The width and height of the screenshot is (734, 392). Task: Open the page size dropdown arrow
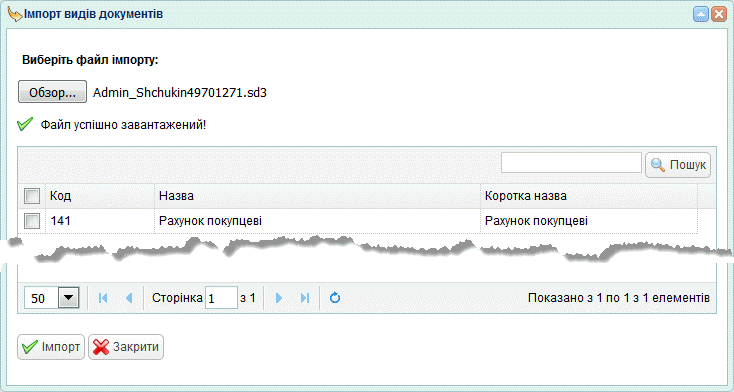click(x=69, y=298)
